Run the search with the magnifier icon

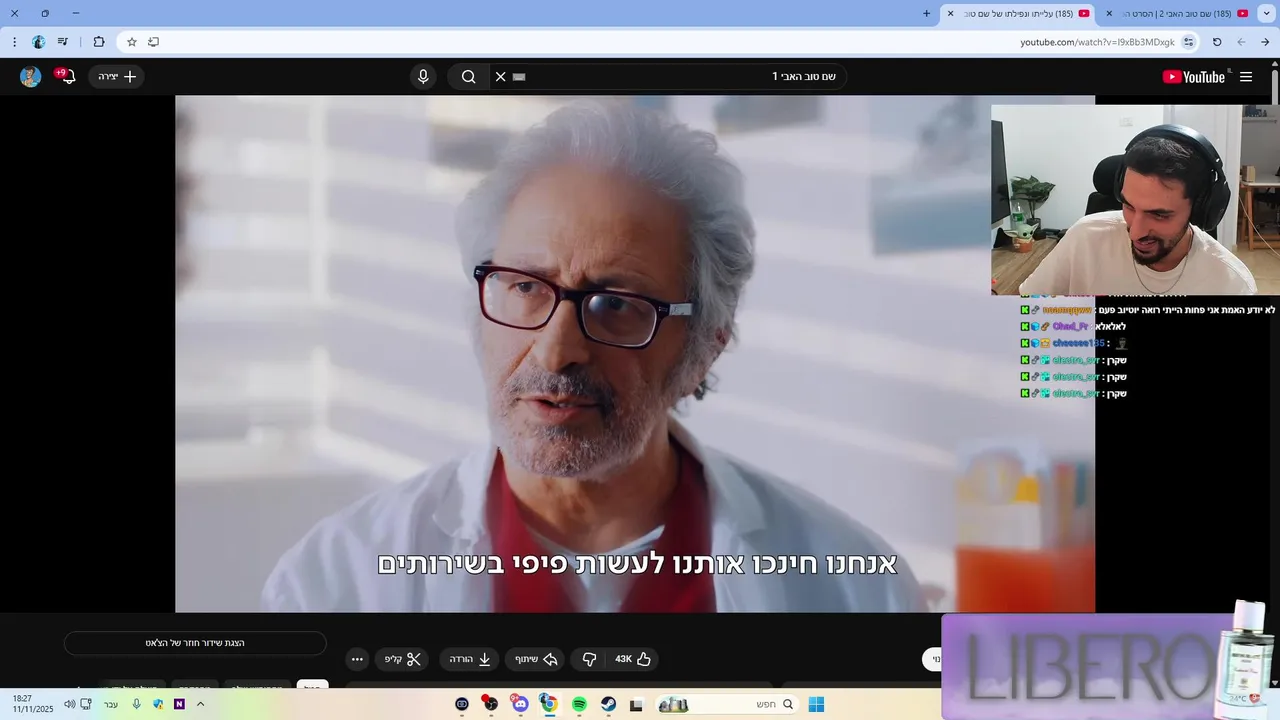468,77
